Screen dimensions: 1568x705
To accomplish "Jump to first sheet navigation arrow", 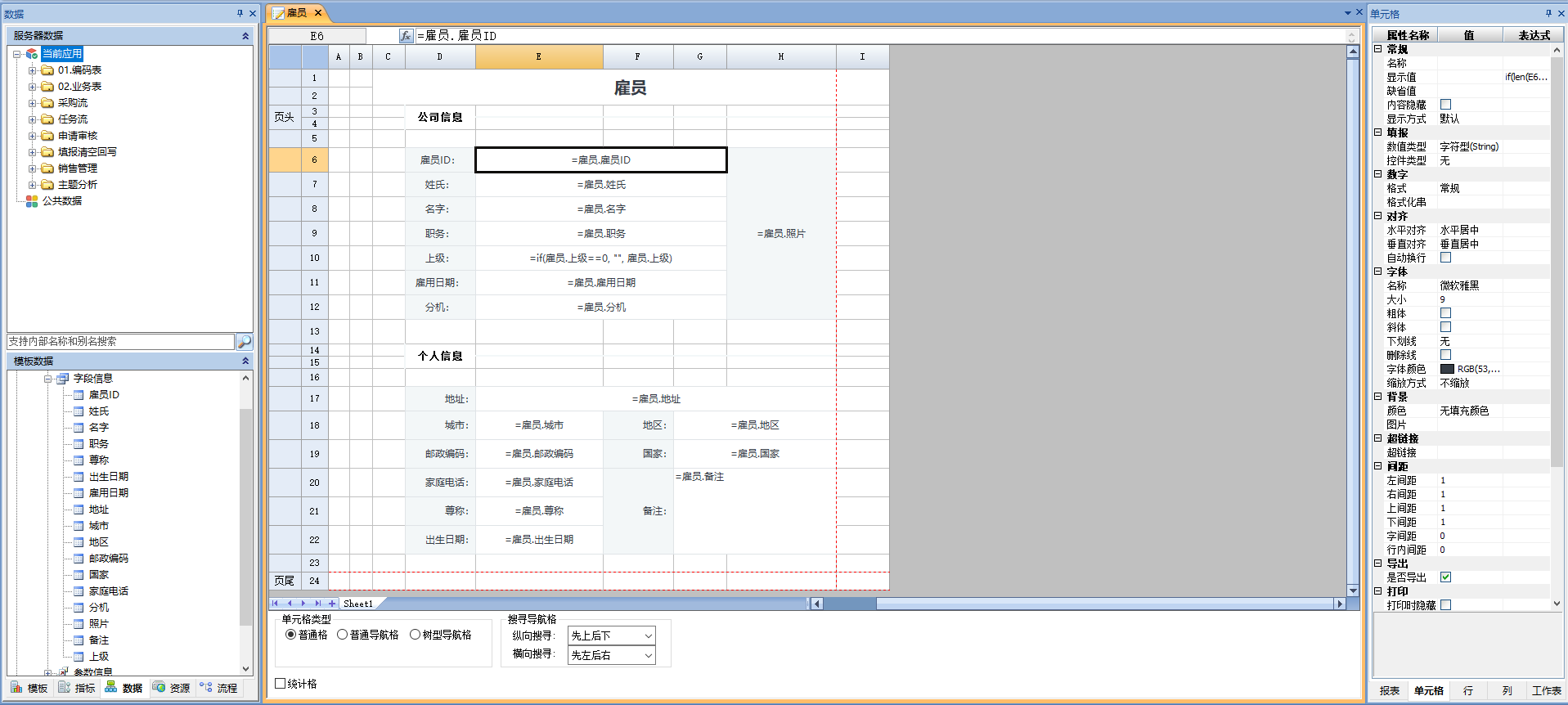I will pos(276,604).
